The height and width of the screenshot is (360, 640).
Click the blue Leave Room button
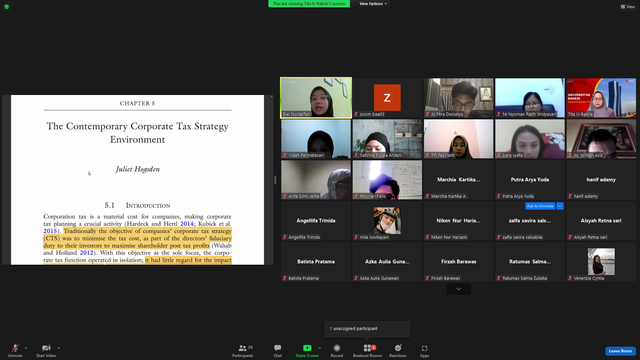pyautogui.click(x=620, y=351)
